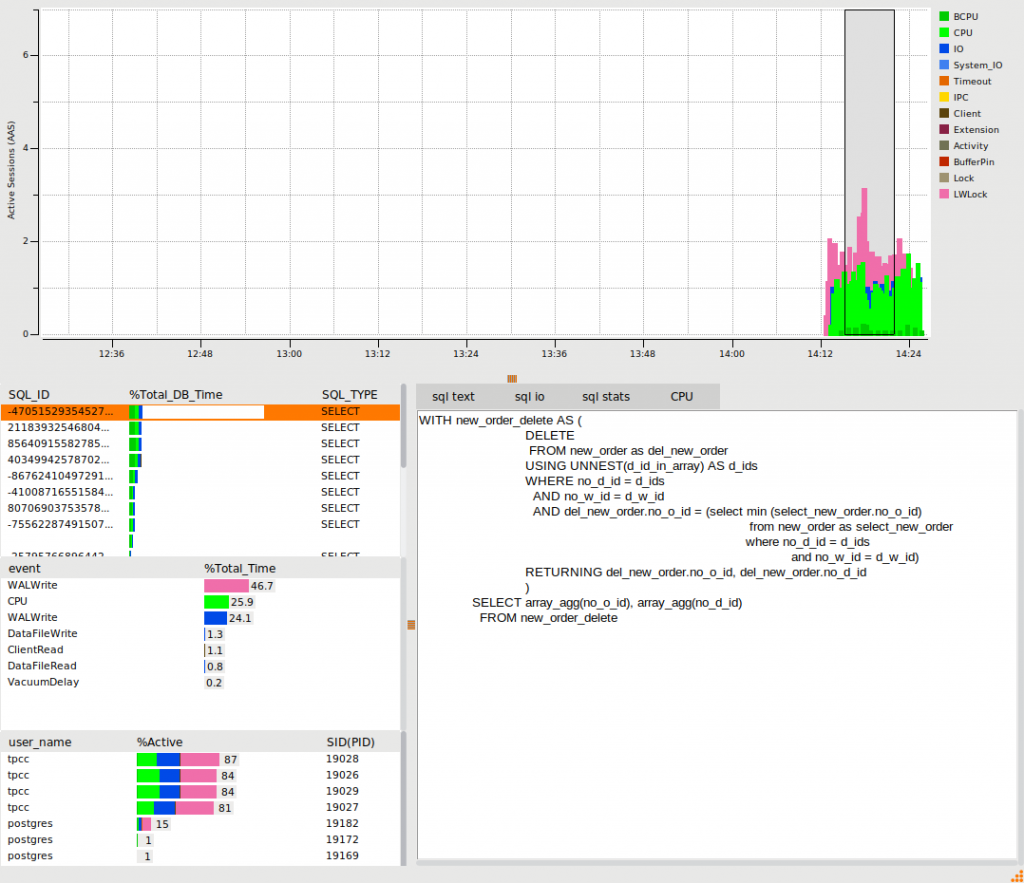Viewport: 1024px width, 883px height.
Task: Click the resize grip in bottom-right corner
Action: [1016, 875]
